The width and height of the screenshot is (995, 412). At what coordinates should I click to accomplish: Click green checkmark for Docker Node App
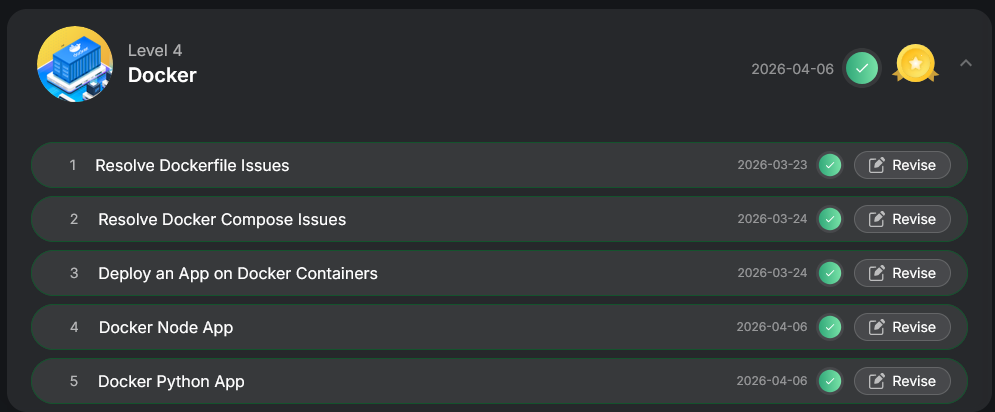829,327
